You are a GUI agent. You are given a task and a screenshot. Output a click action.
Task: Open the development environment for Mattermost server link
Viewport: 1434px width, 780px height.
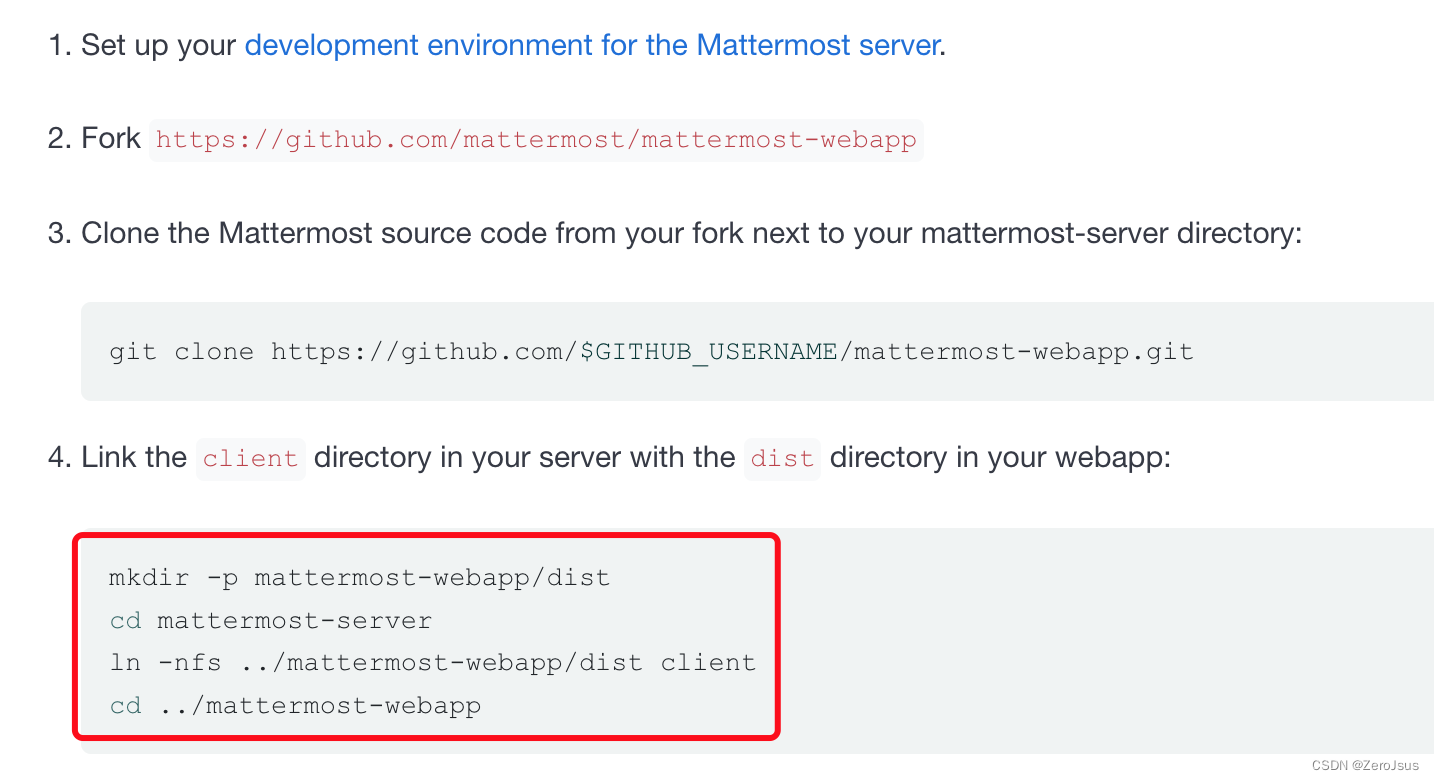[592, 45]
